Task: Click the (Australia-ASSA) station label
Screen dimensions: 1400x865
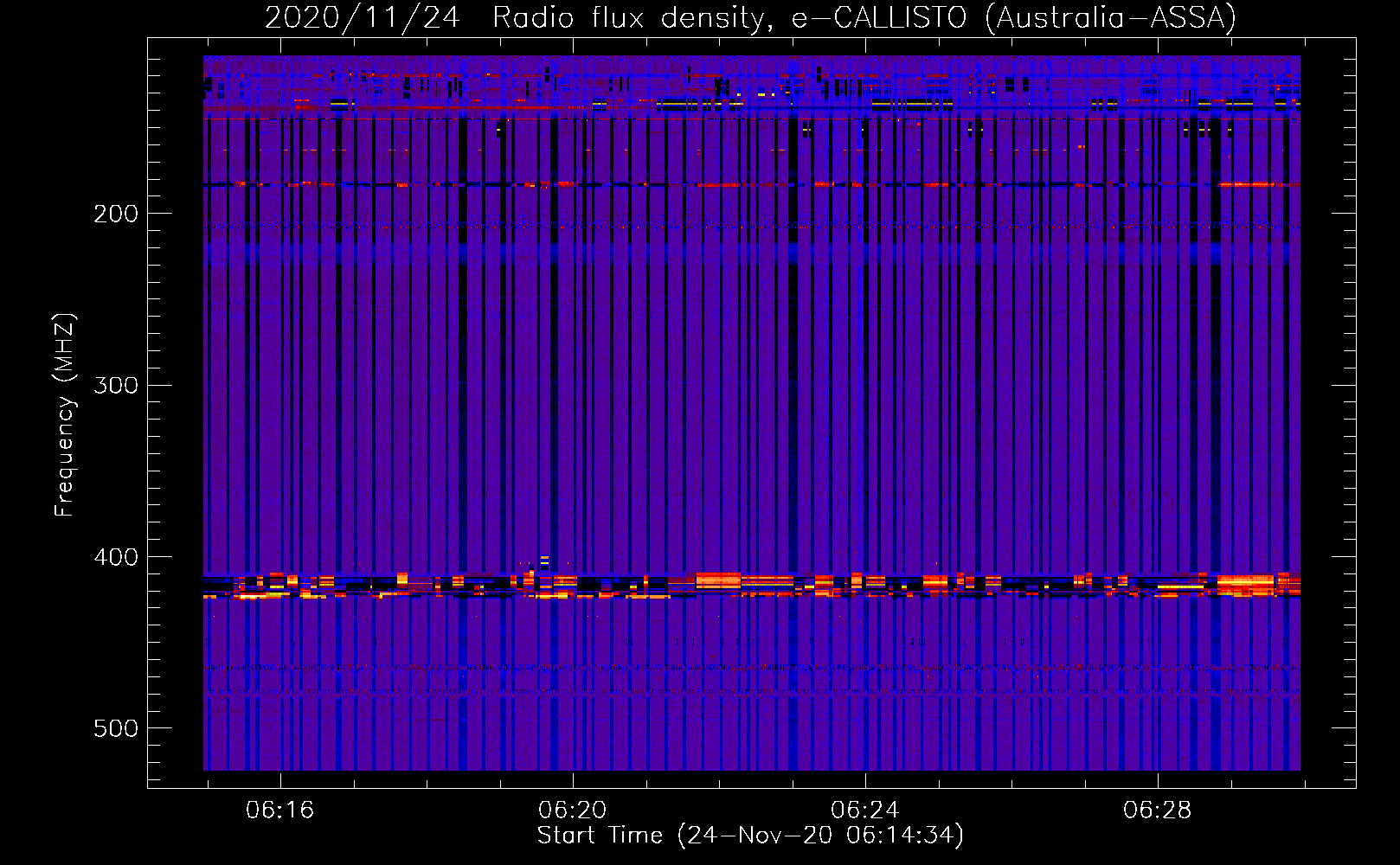Action: [x=1110, y=18]
